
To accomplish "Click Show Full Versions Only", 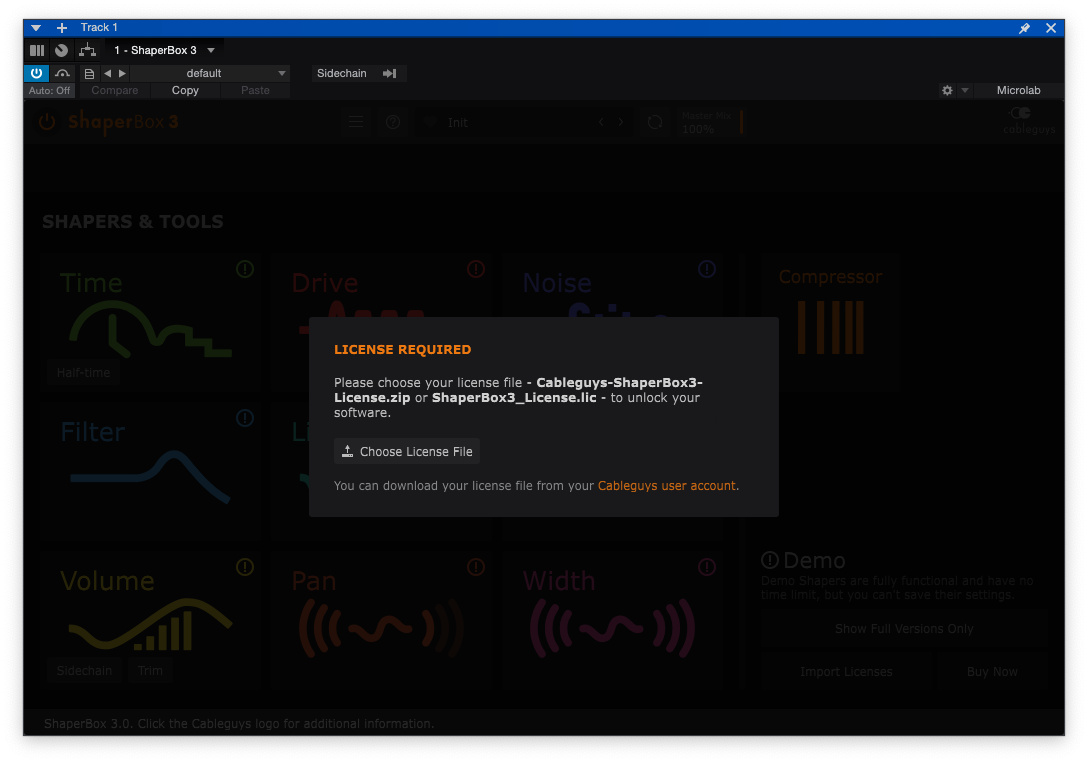I will [904, 629].
